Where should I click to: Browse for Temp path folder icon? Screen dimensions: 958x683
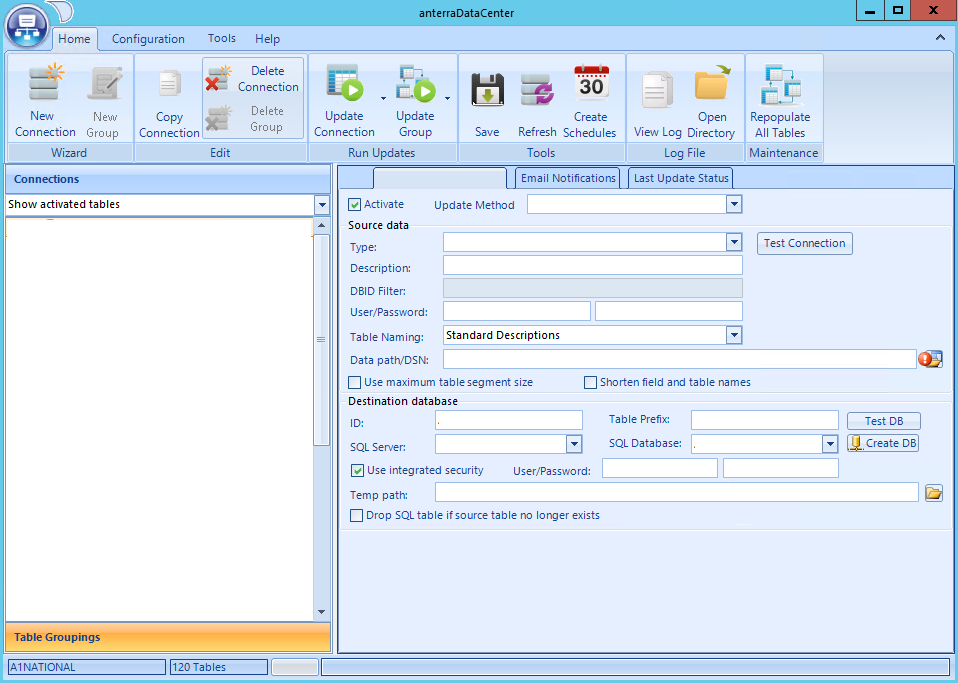[x=933, y=493]
